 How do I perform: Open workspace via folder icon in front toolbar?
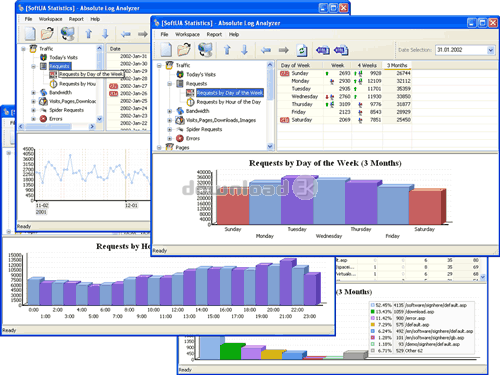(x=184, y=50)
